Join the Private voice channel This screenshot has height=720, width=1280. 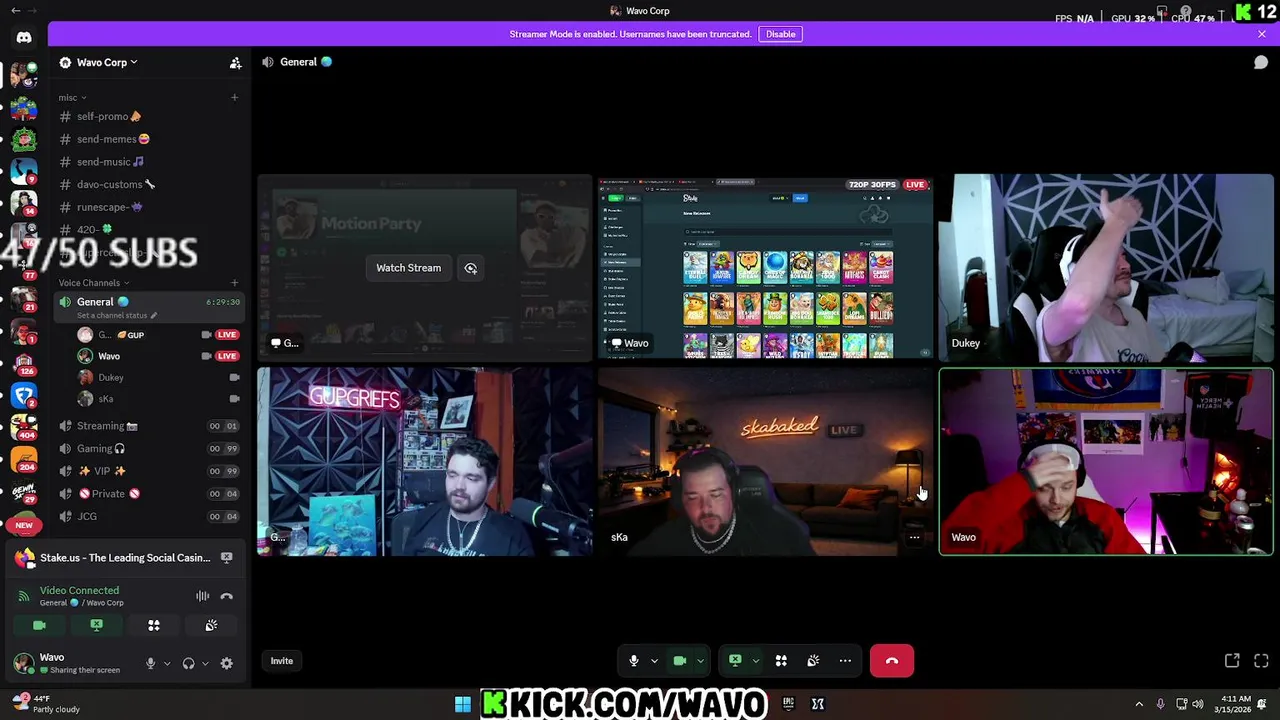[148, 494]
